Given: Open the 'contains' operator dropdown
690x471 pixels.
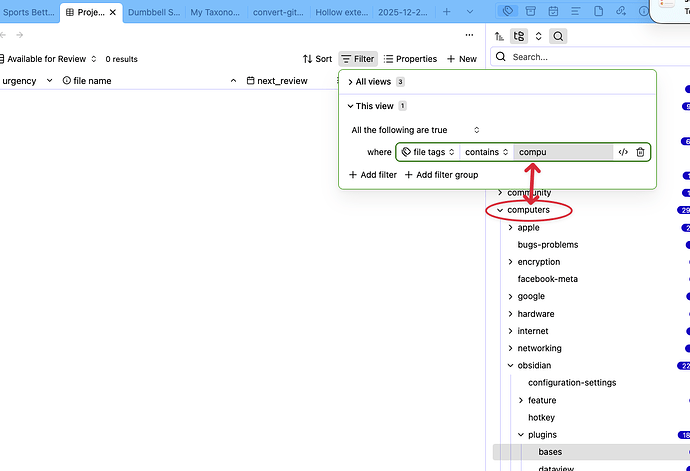Looking at the screenshot, I should pyautogui.click(x=487, y=152).
